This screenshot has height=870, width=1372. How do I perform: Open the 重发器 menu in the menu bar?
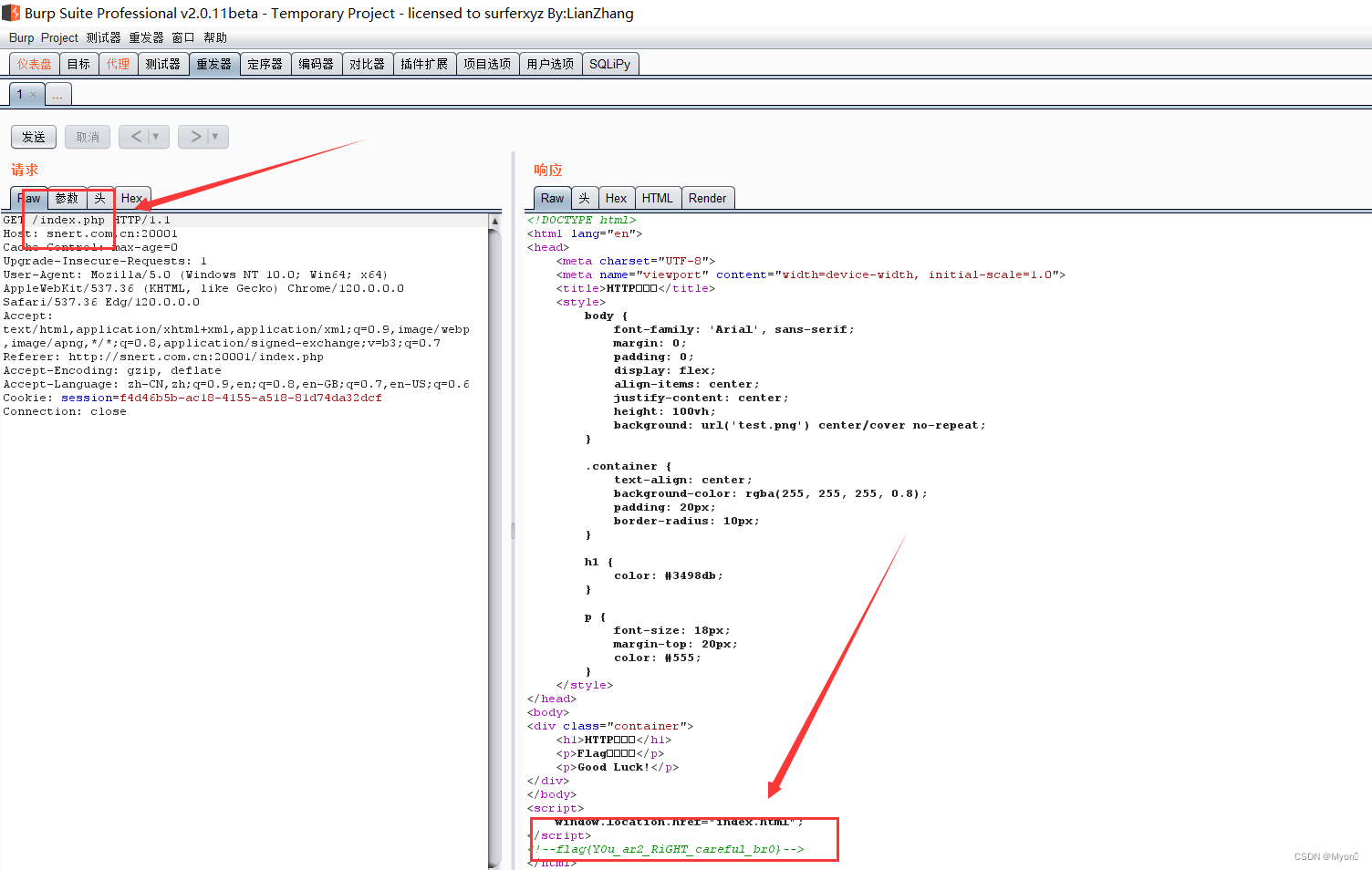(x=146, y=37)
